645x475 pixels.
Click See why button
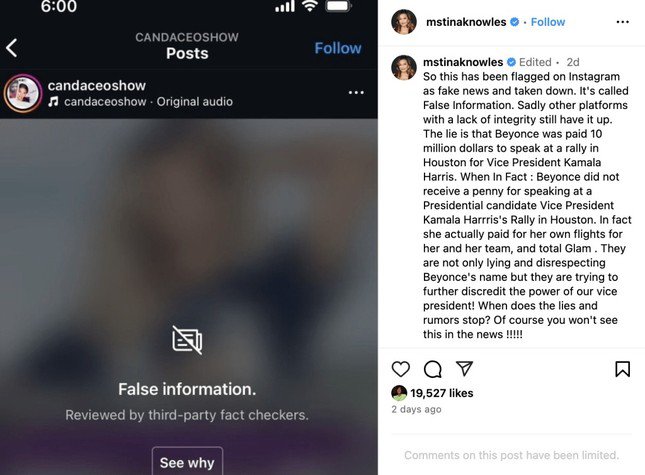pos(187,462)
